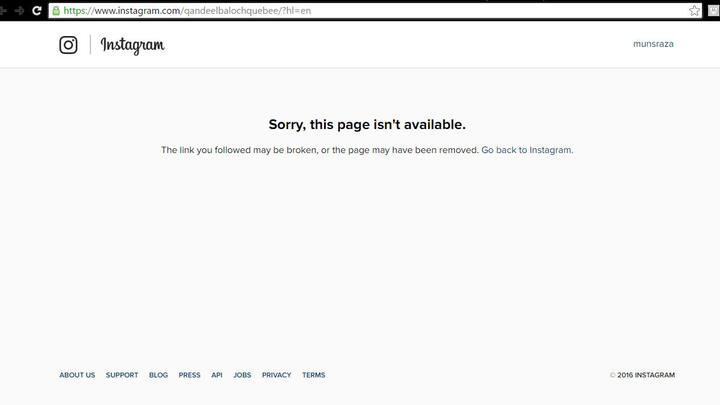720x405 pixels.
Task: Visit the BLOG footer link
Action: (158, 375)
